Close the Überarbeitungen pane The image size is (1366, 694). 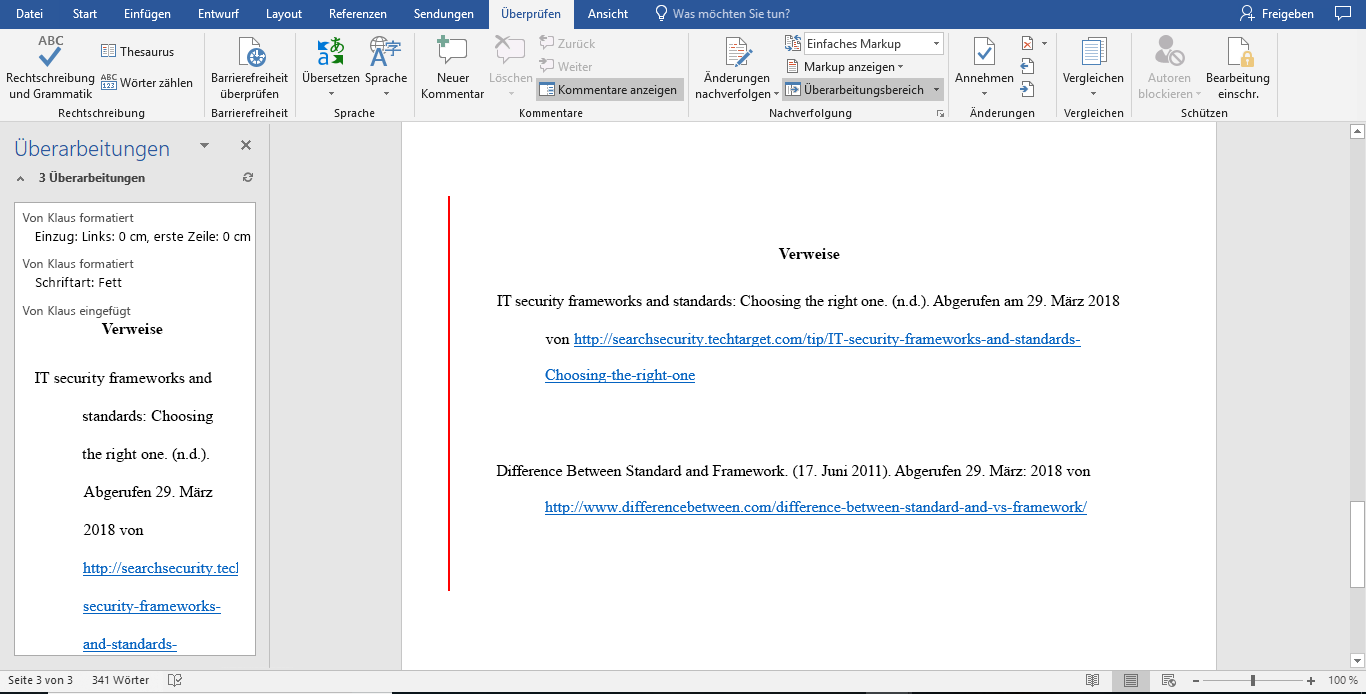point(246,146)
